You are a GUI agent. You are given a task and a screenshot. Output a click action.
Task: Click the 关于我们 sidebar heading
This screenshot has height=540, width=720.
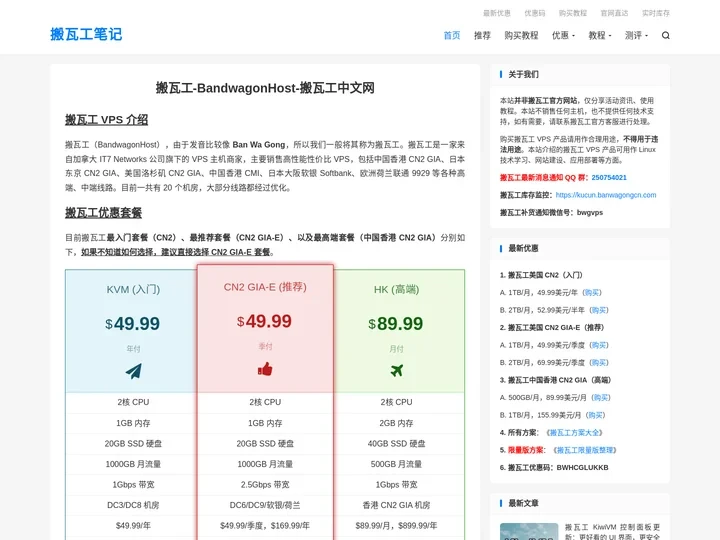[x=523, y=74]
